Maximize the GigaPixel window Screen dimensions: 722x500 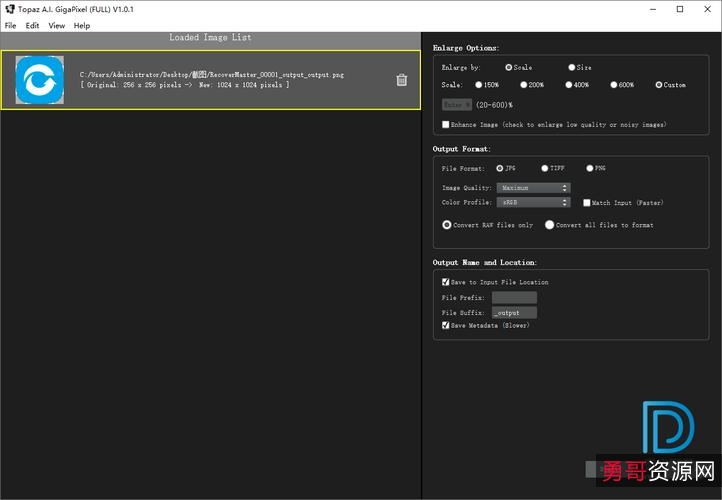point(680,9)
